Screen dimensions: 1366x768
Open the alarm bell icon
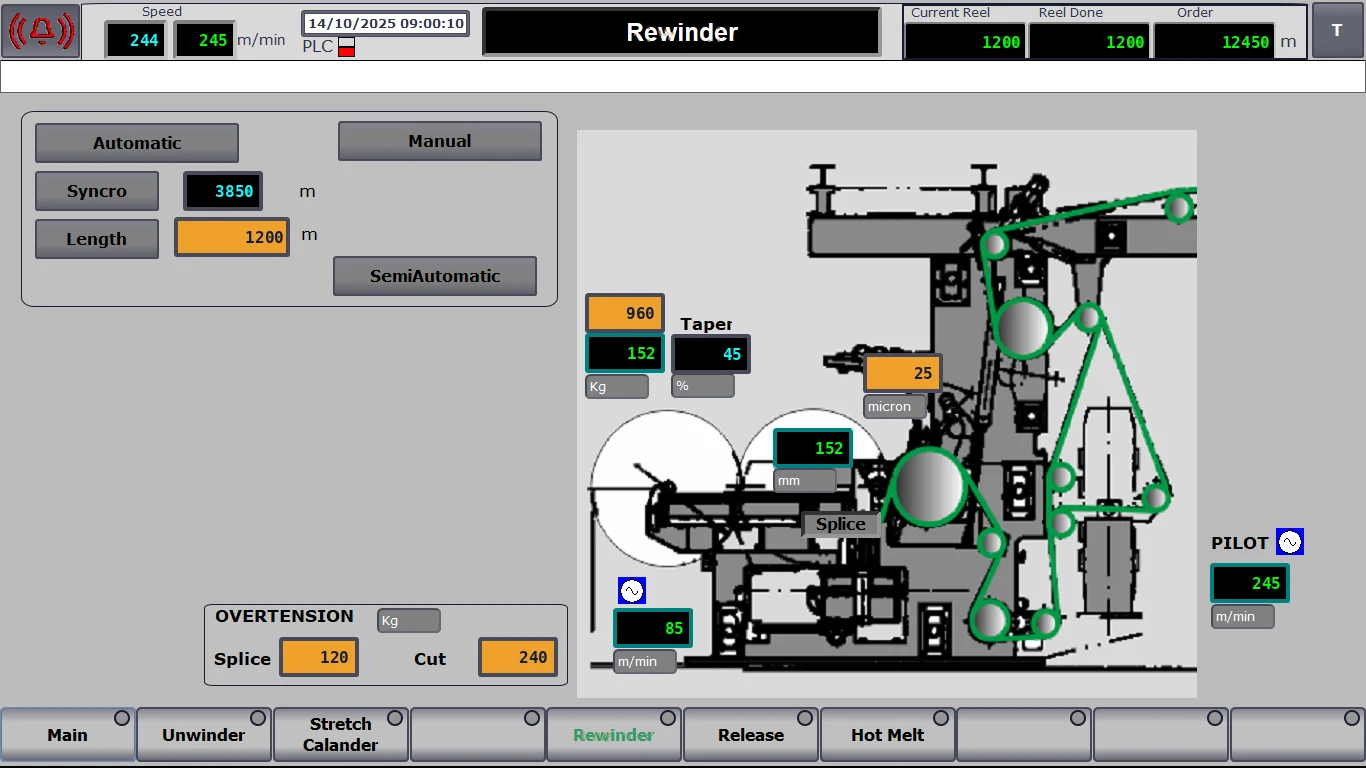point(41,31)
